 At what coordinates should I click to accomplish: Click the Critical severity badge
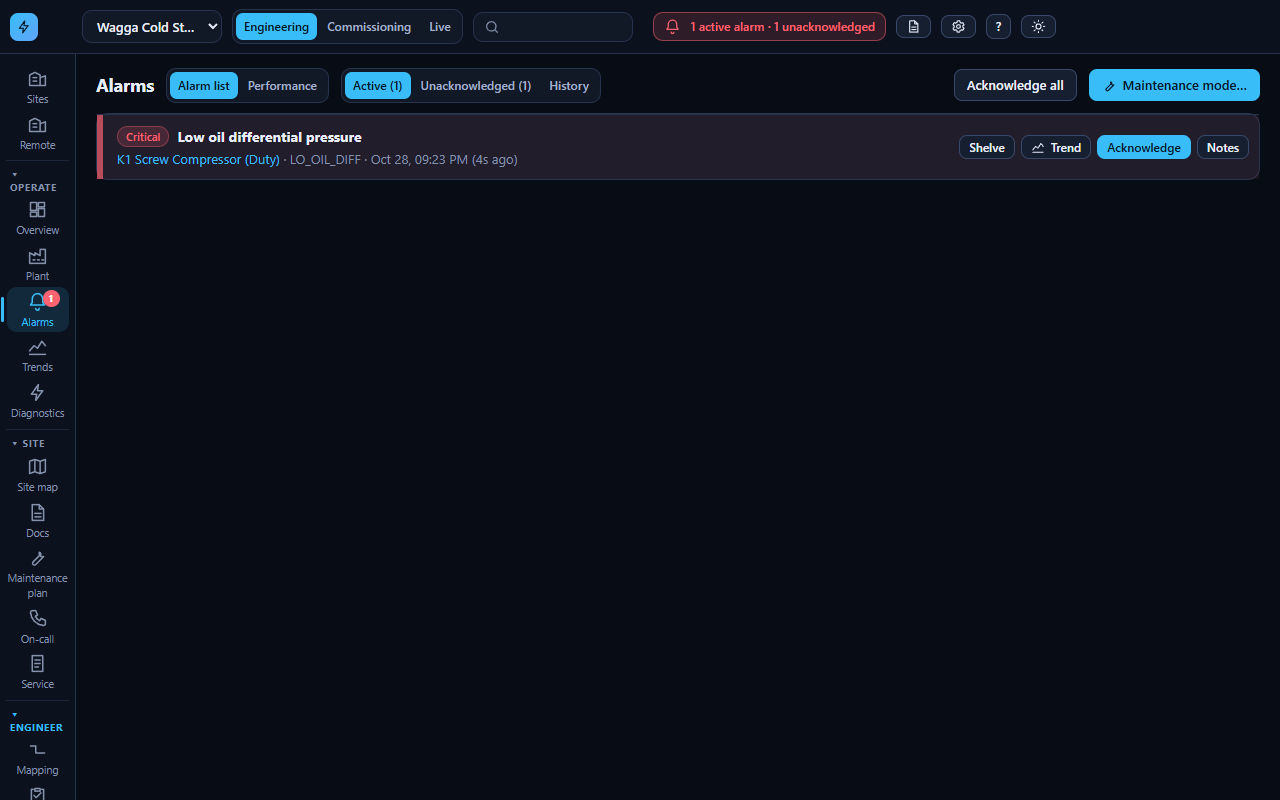coord(143,137)
